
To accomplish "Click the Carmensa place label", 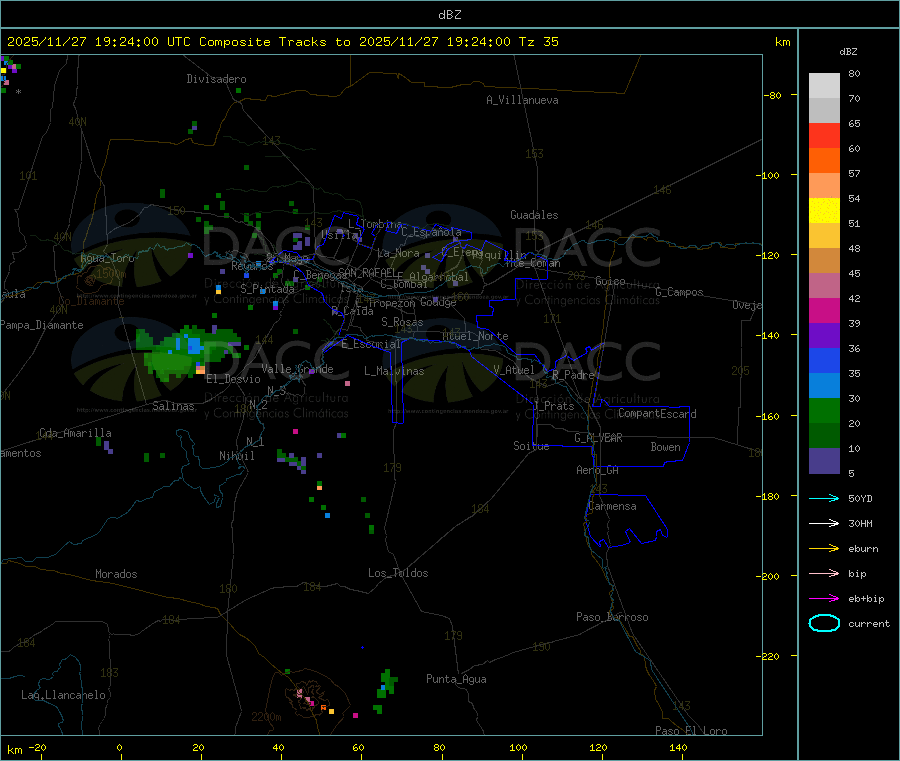I will pyautogui.click(x=612, y=506).
